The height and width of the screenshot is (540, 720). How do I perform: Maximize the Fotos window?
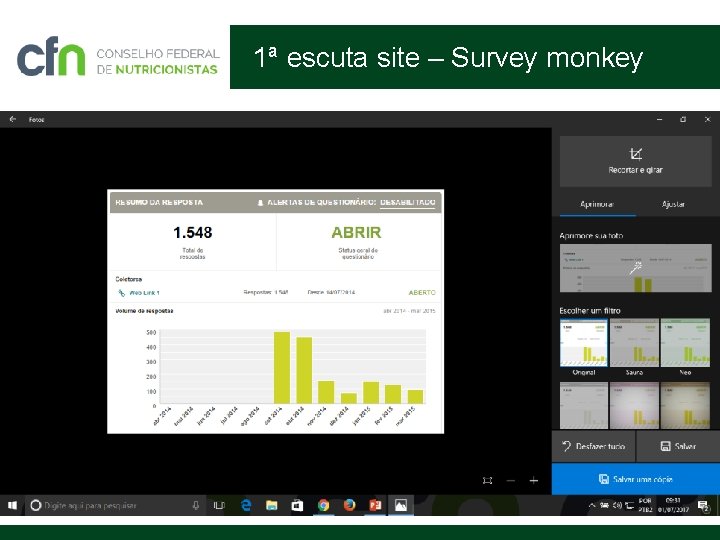tap(683, 119)
